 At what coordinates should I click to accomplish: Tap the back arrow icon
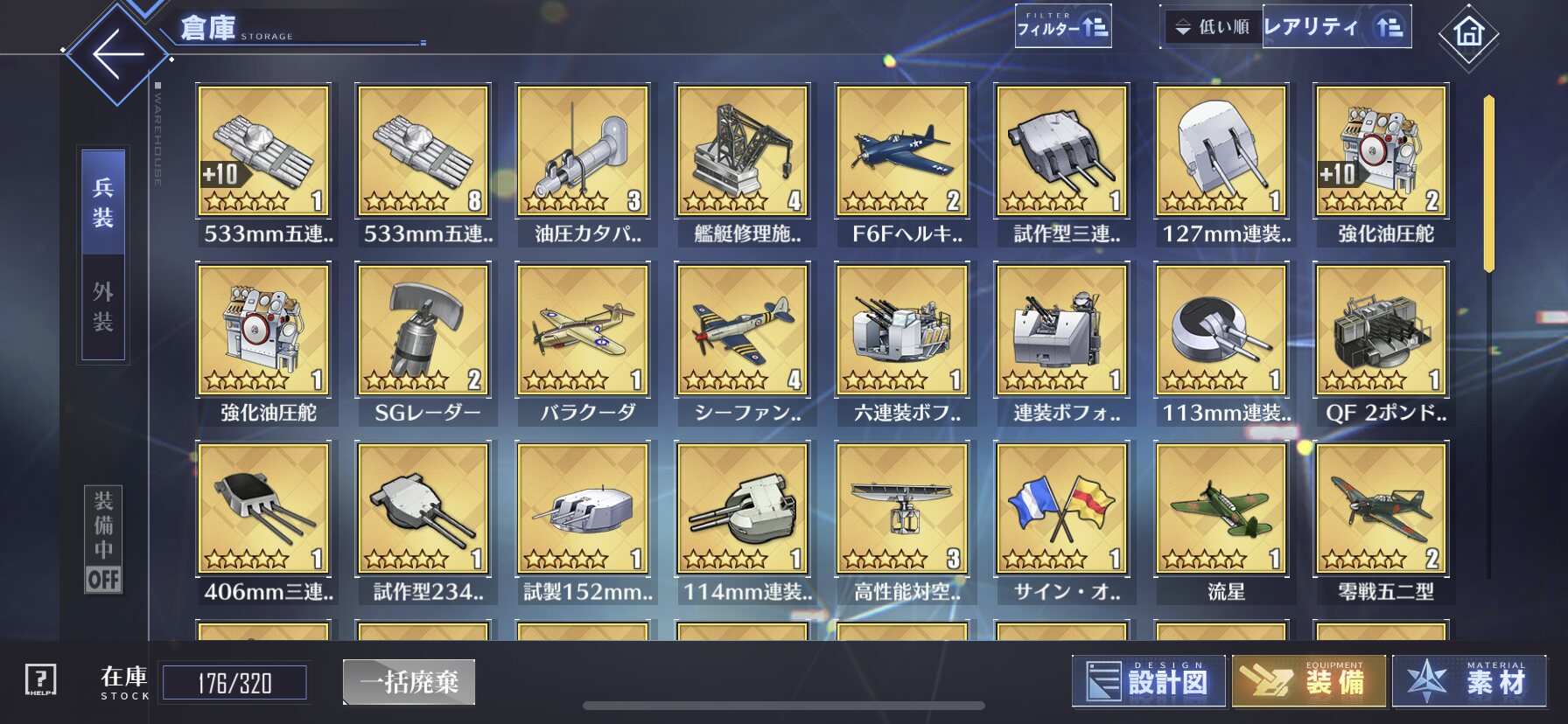click(117, 54)
